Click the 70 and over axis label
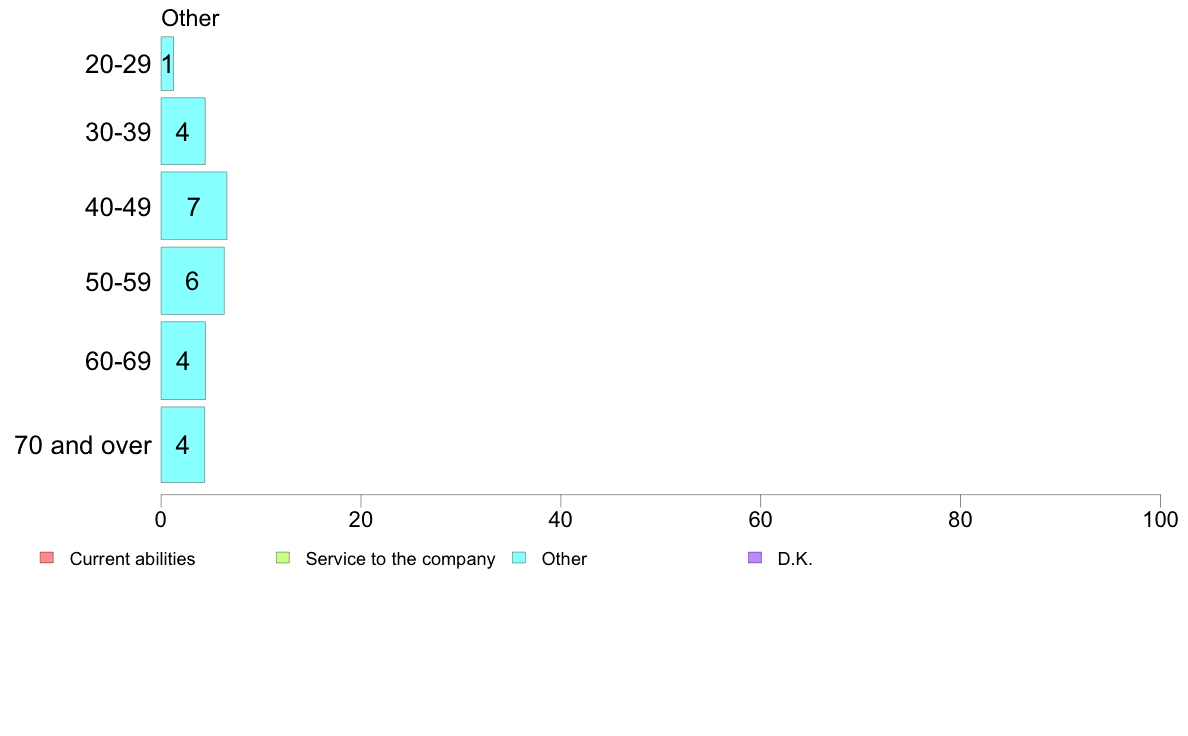 tap(83, 445)
